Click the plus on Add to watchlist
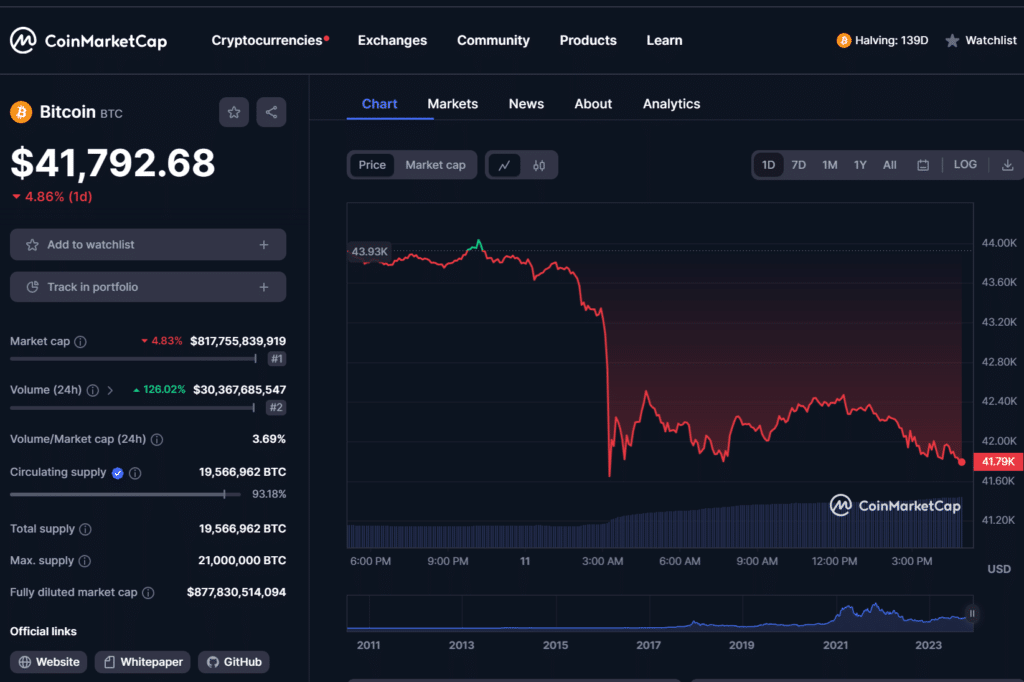 (264, 245)
